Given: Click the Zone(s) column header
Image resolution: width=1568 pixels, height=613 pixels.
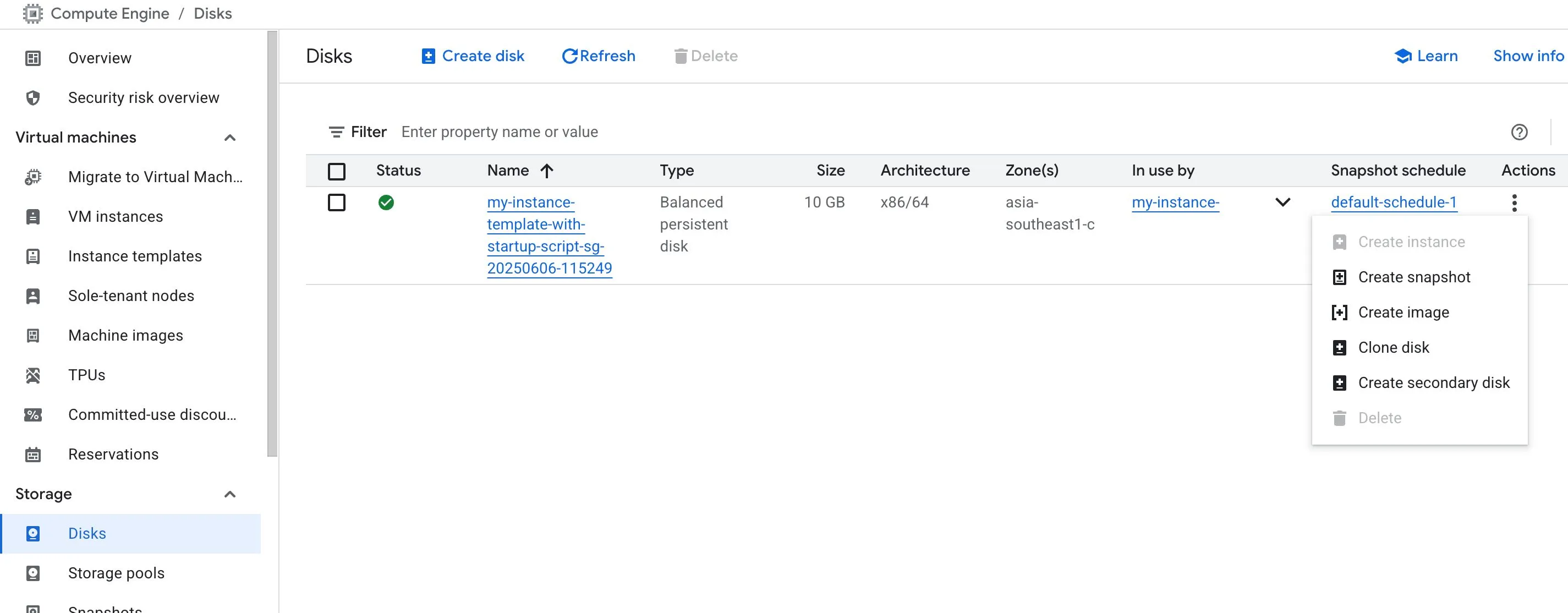Looking at the screenshot, I should pos(1032,171).
